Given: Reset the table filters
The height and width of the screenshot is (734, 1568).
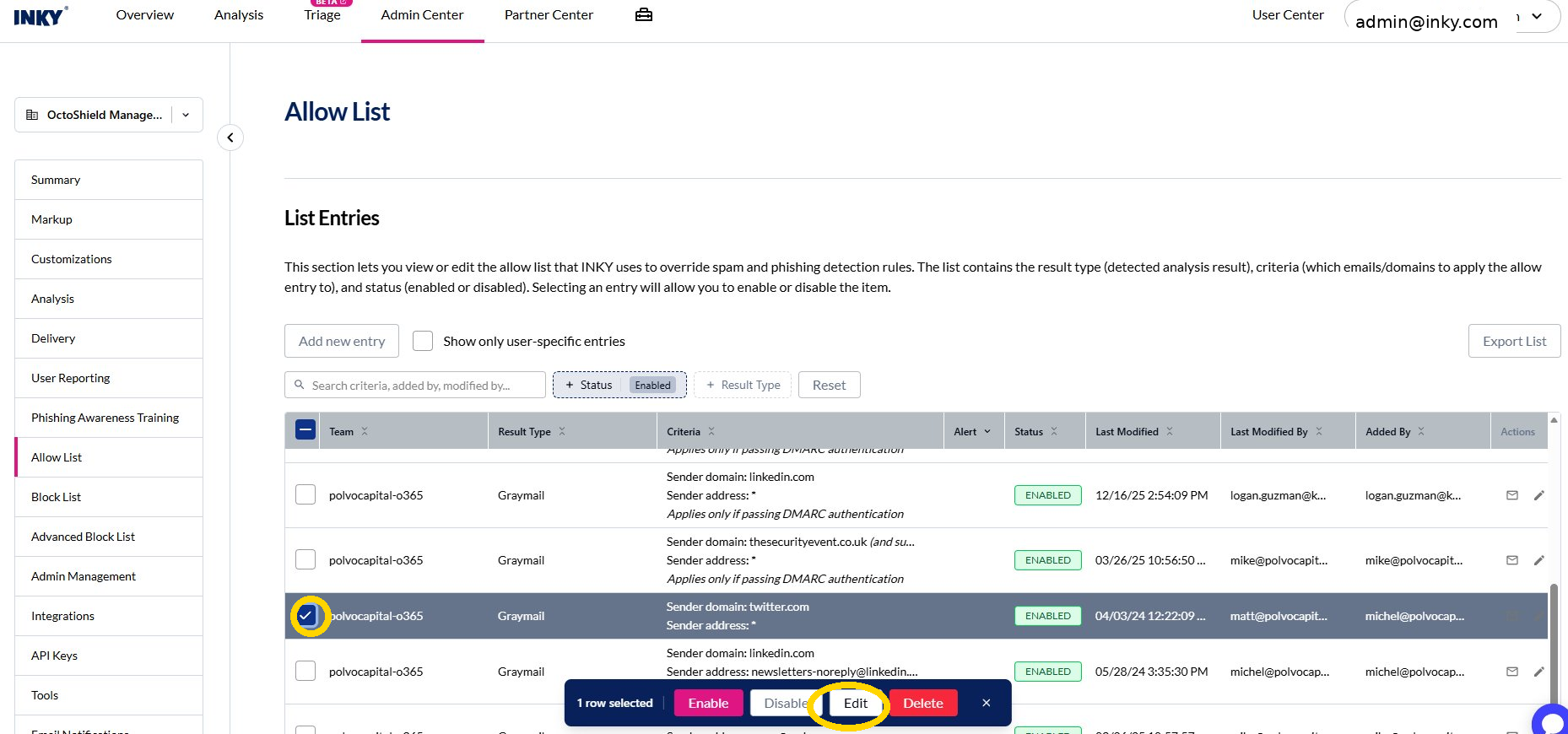Looking at the screenshot, I should click(829, 385).
